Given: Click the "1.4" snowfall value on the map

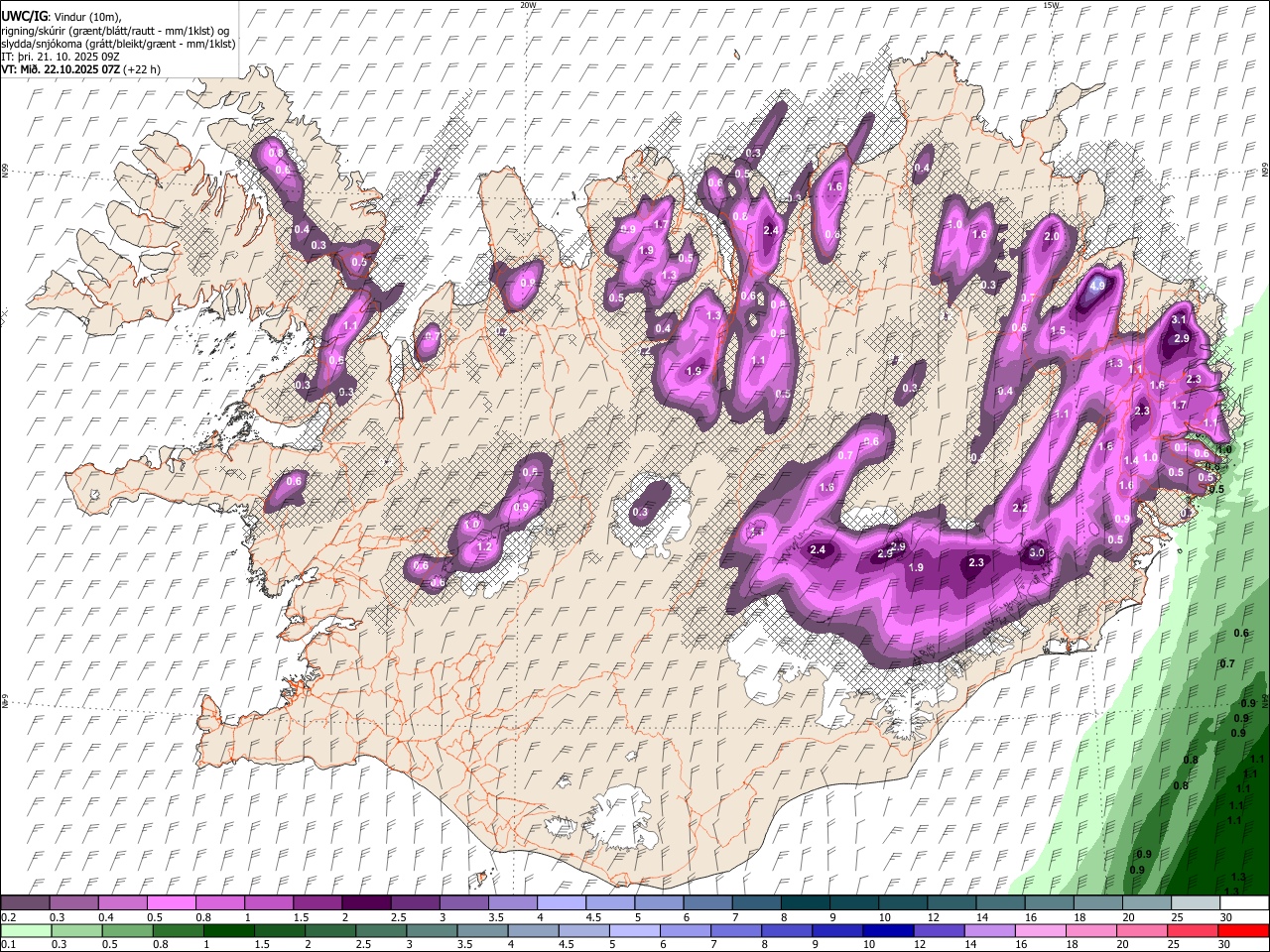Looking at the screenshot, I should [x=1131, y=460].
